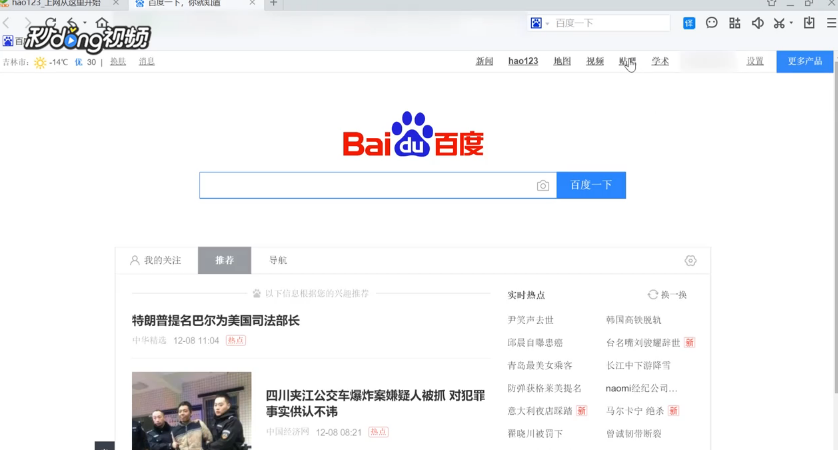The width and height of the screenshot is (838, 450).
Task: Open headline 四川夹江公交车爆炸案嫌疑人被抓
Action: coord(375,404)
